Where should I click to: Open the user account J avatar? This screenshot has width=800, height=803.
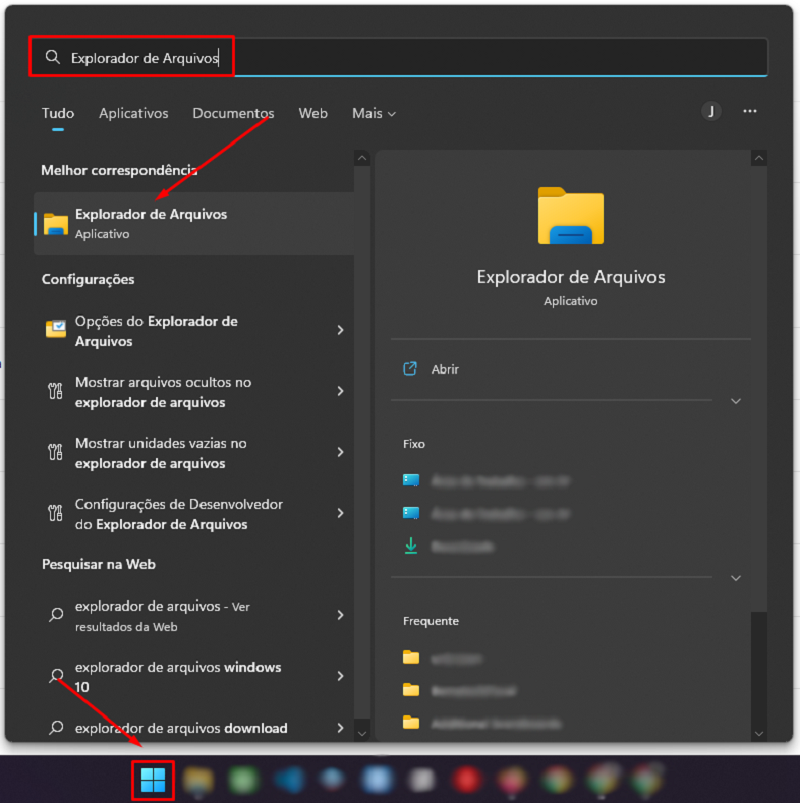711,112
